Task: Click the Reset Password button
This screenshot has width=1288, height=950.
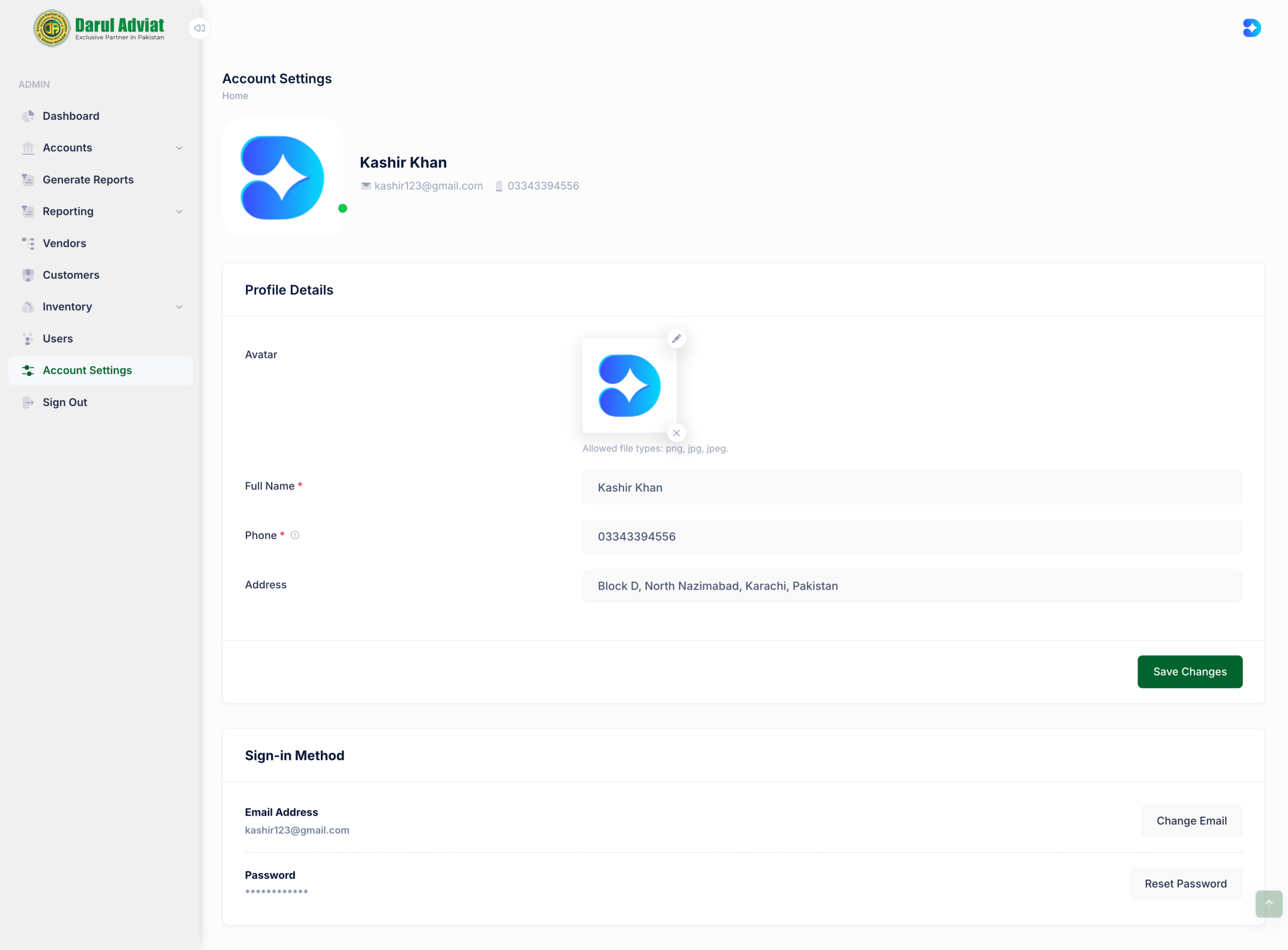Action: (x=1185, y=883)
